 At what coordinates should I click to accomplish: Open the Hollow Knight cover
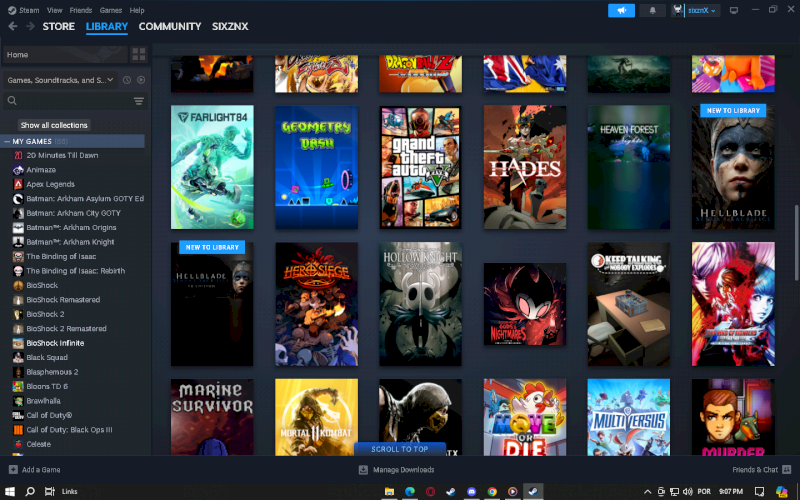click(420, 304)
